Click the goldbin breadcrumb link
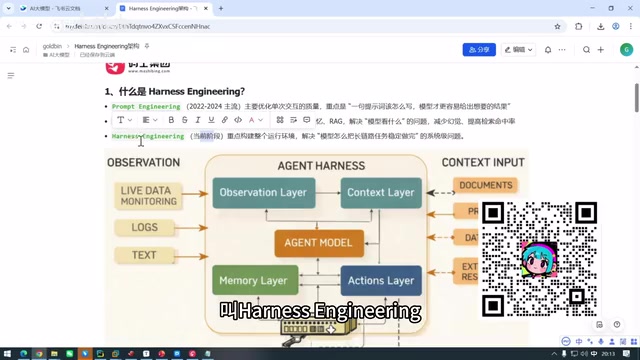The image size is (640, 360). (52, 46)
